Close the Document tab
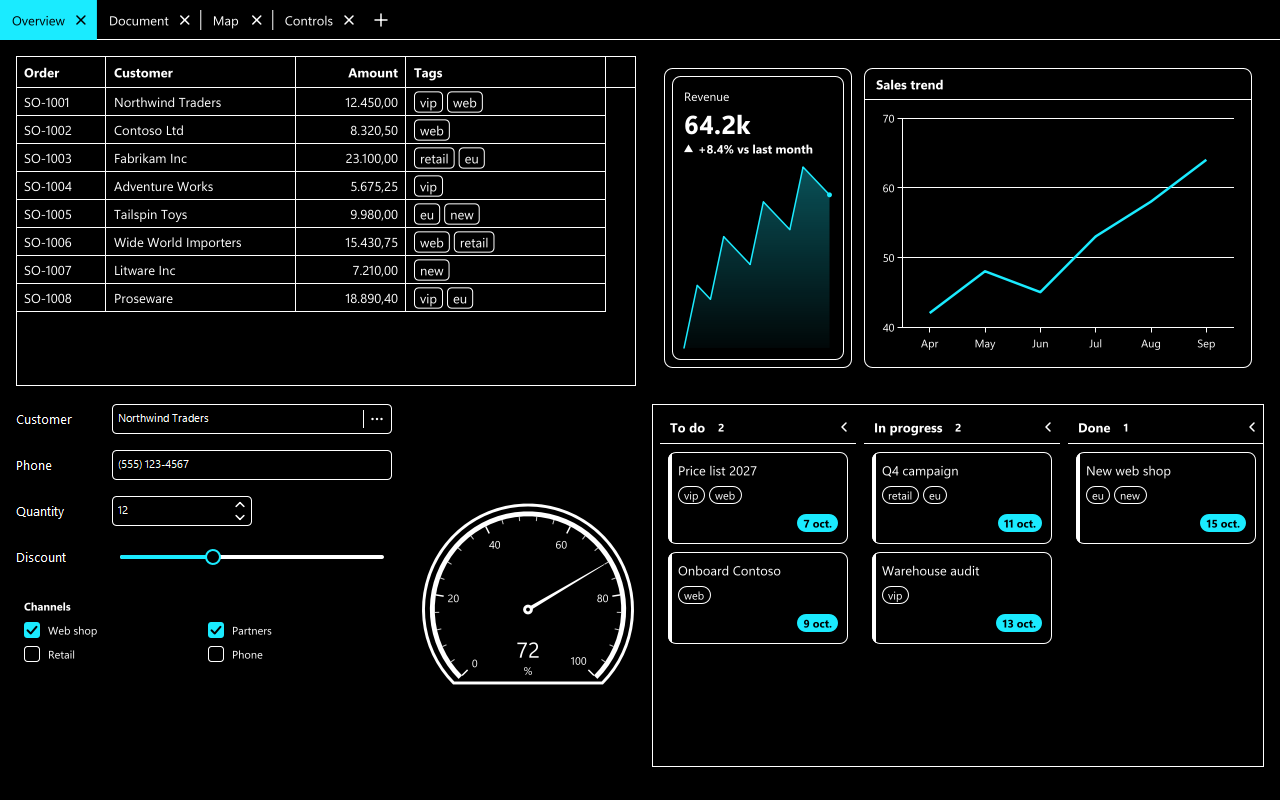The height and width of the screenshot is (800, 1280). tap(184, 20)
